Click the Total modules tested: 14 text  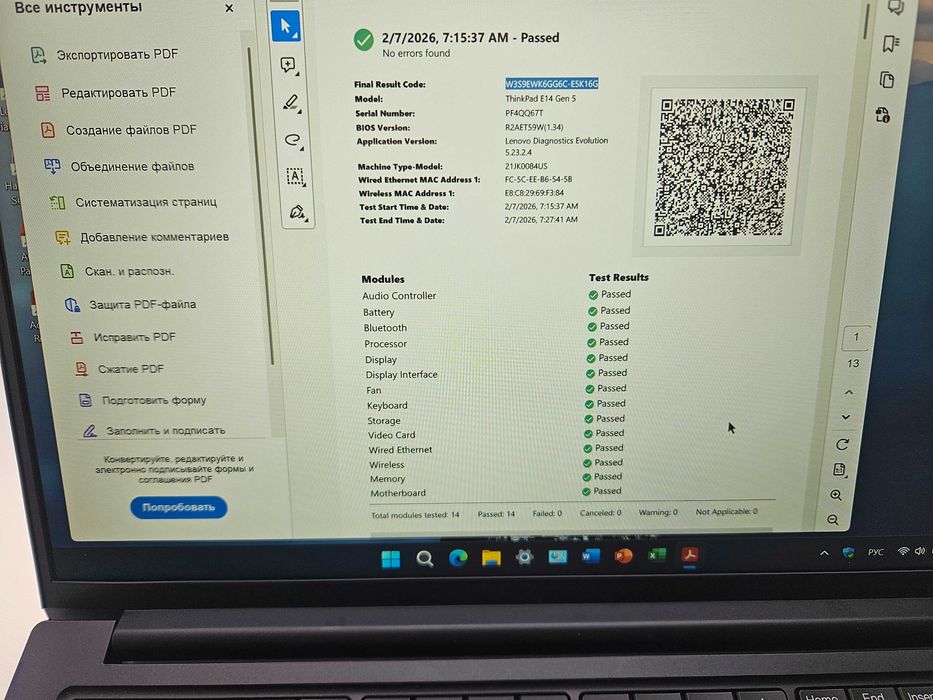coord(415,515)
